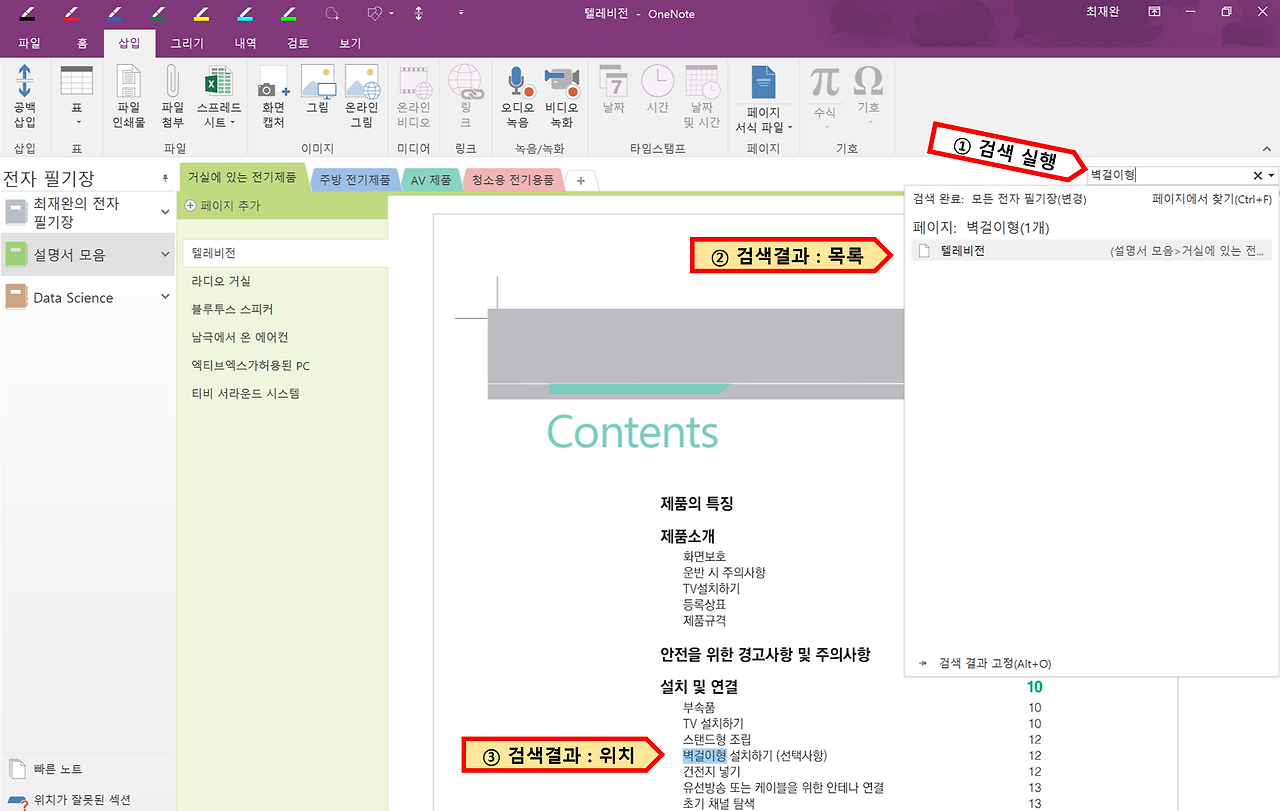This screenshot has width=1280, height=811.
Task: Insert space with 공백 삽입
Action: [25, 97]
